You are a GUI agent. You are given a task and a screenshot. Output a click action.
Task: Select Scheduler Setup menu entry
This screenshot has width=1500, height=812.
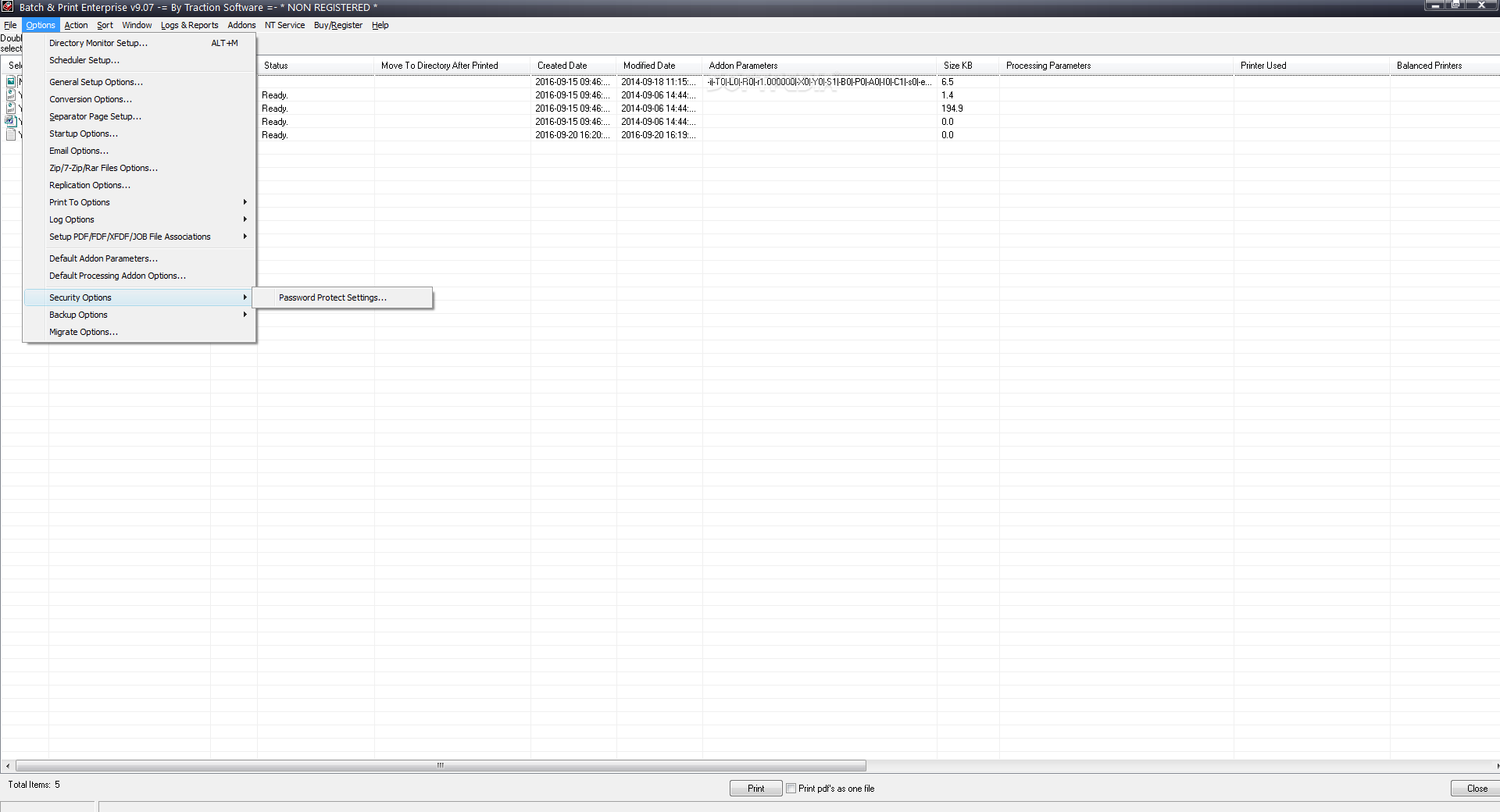point(141,60)
